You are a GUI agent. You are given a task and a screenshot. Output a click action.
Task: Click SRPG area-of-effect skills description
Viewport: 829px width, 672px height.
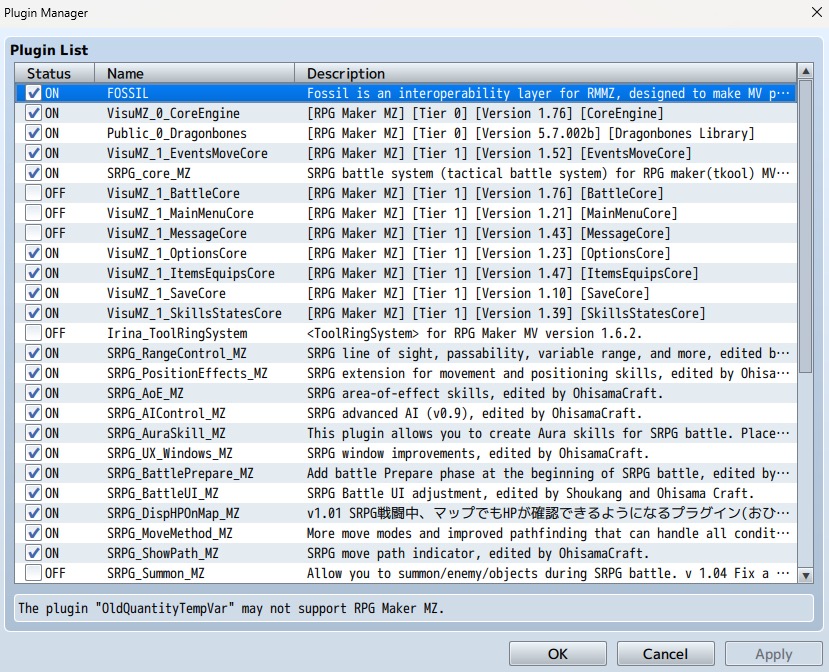pyautogui.click(x=485, y=393)
